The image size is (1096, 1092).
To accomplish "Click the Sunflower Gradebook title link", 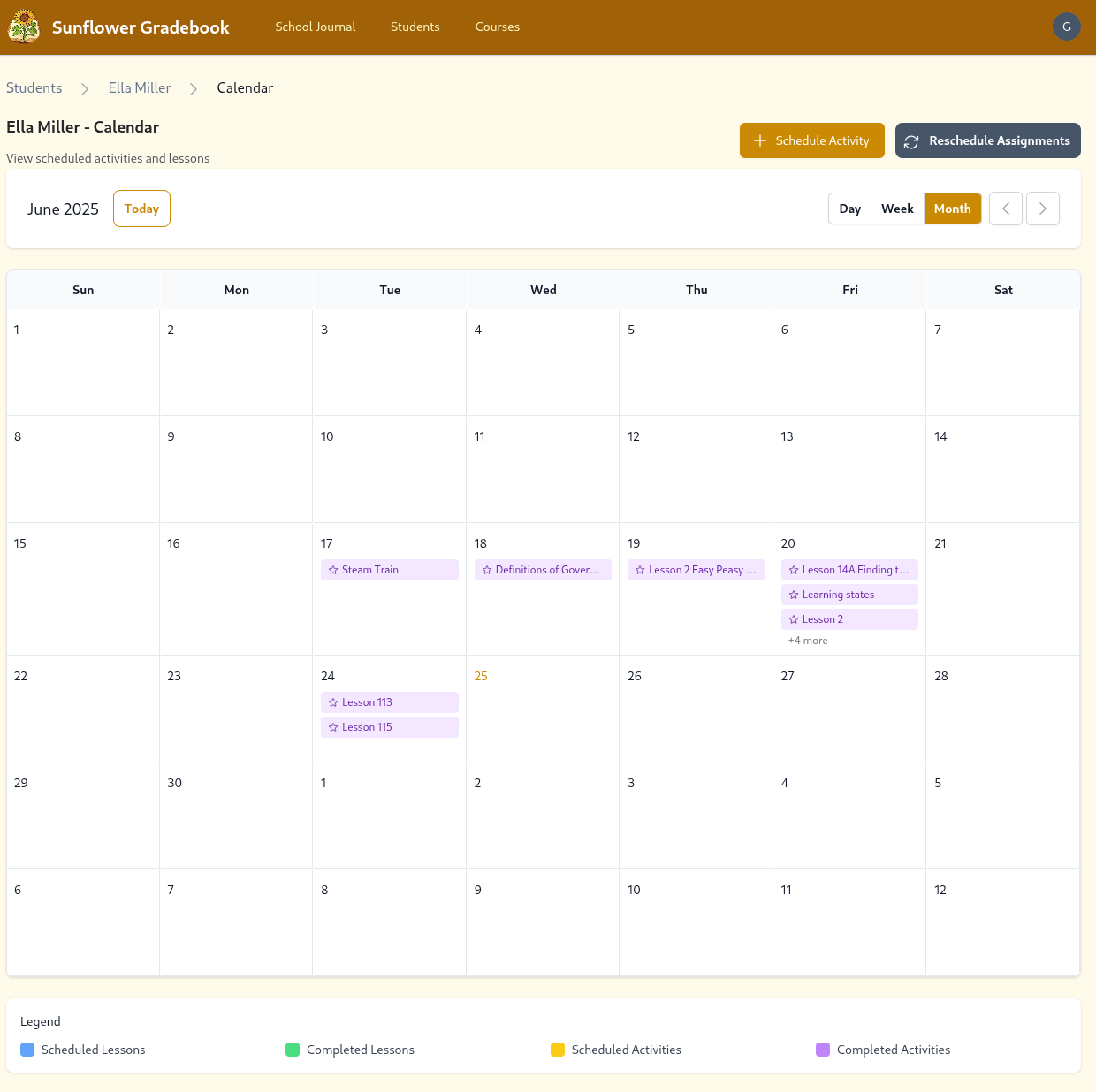I will click(141, 27).
